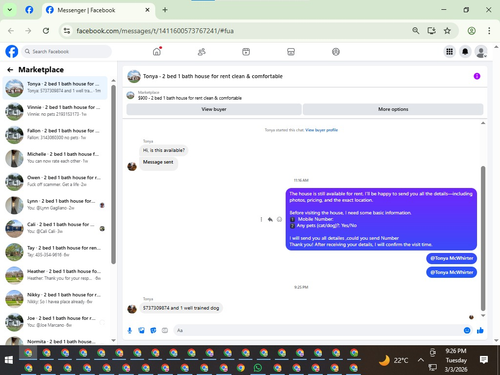The width and height of the screenshot is (500, 375).
Task: Open the Windows Start menu
Action: pyautogui.click(x=9, y=360)
